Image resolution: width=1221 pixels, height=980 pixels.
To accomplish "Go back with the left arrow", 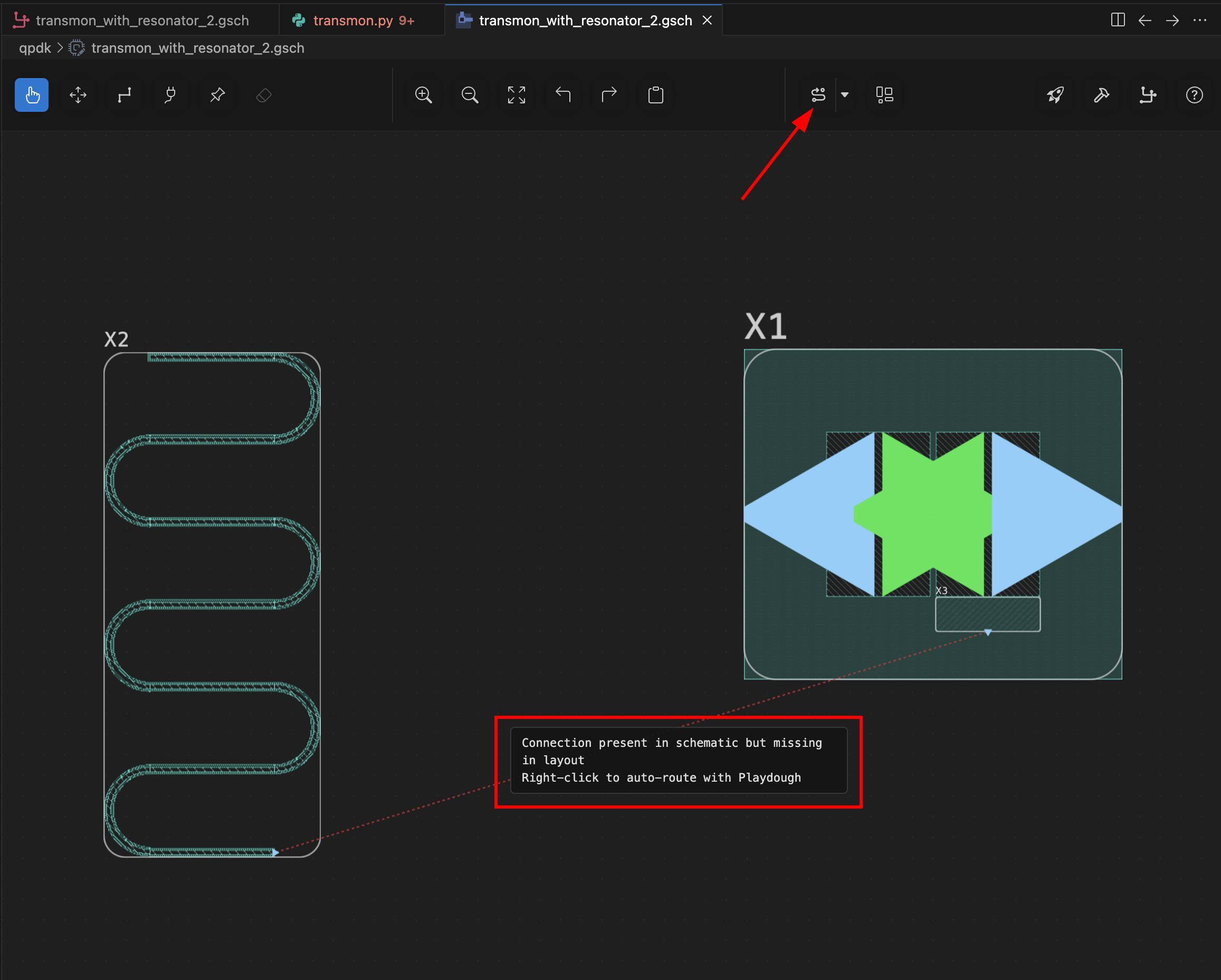I will (1145, 21).
